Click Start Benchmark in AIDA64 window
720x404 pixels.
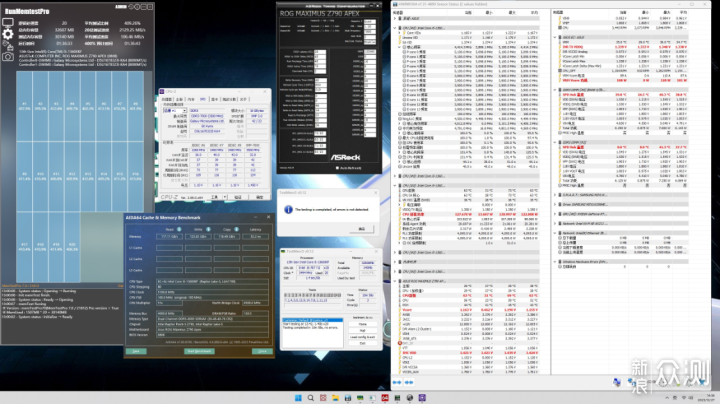point(199,351)
